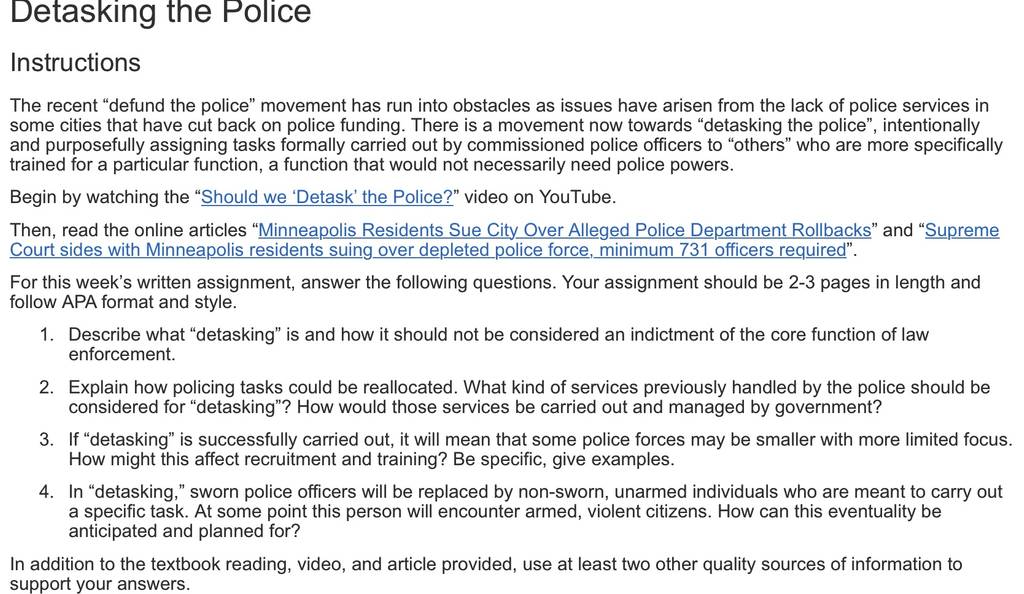This screenshot has height=594, width=1024.
Task: Open the "Should we 'Detask' the Police?" video link
Action: 327,197
